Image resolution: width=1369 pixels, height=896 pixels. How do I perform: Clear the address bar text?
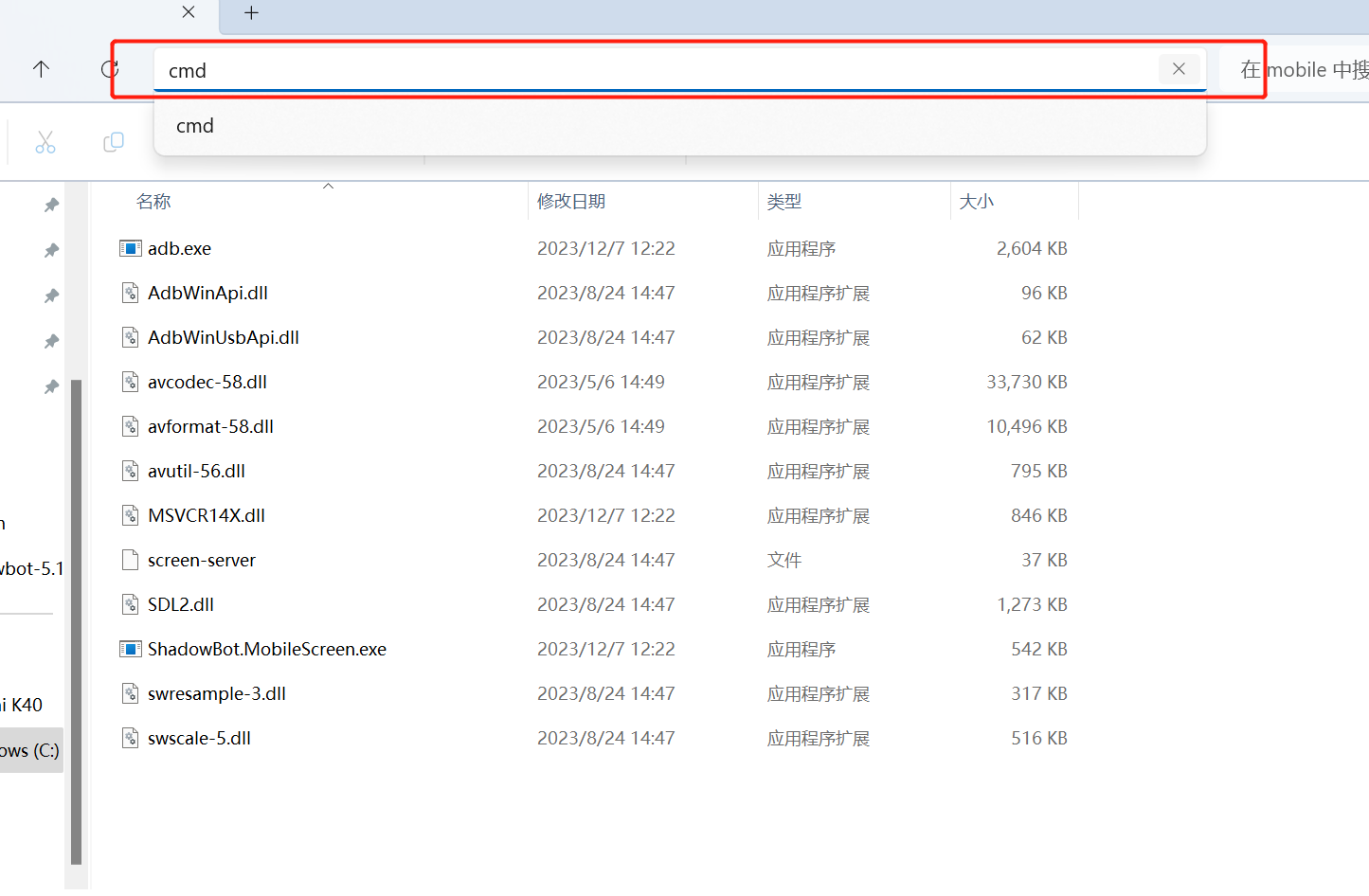(1179, 69)
